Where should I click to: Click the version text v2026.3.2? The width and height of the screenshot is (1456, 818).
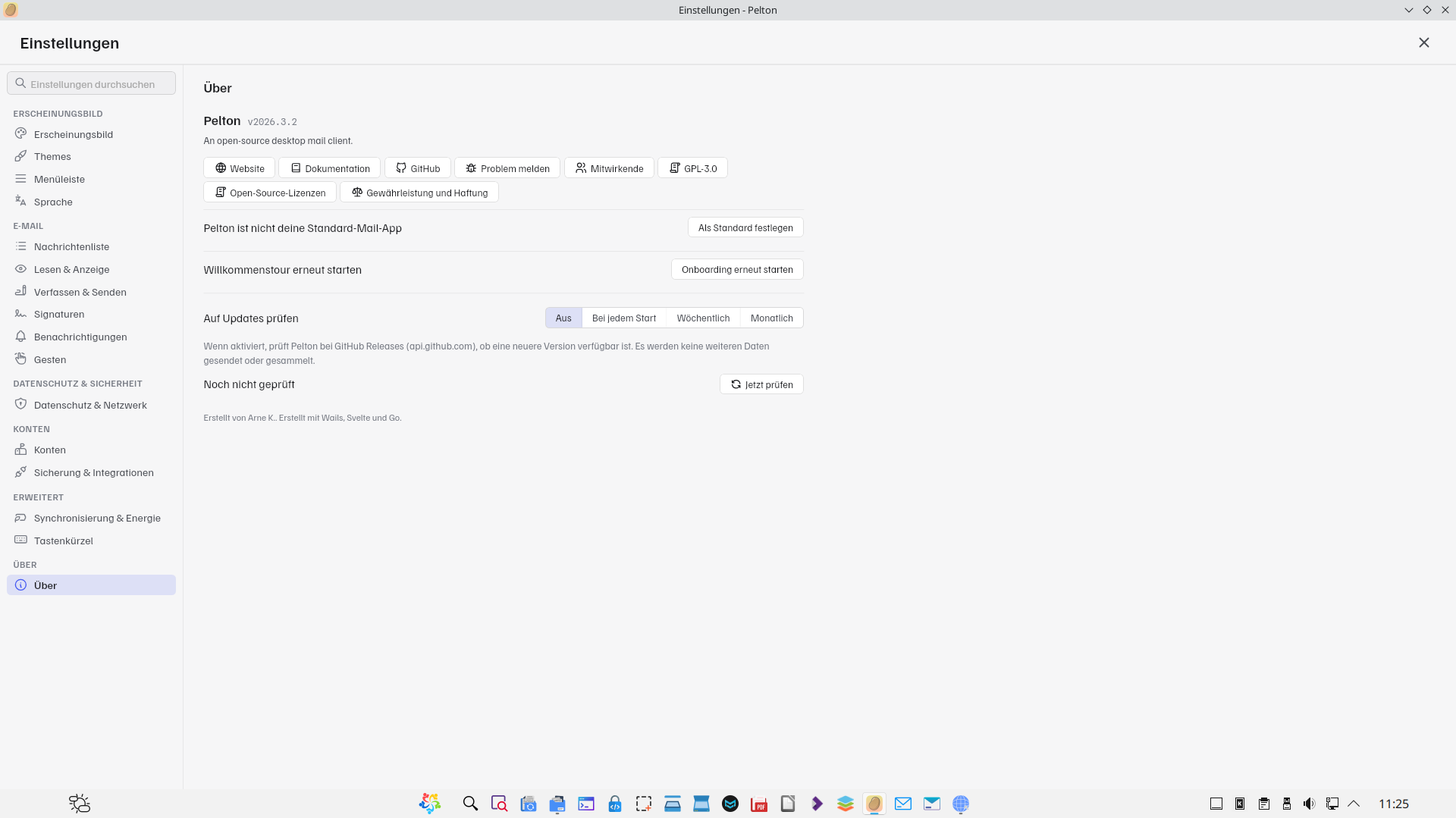pyautogui.click(x=272, y=122)
